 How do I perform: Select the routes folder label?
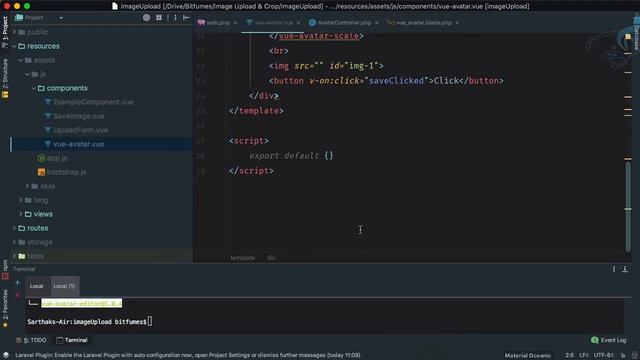38,228
